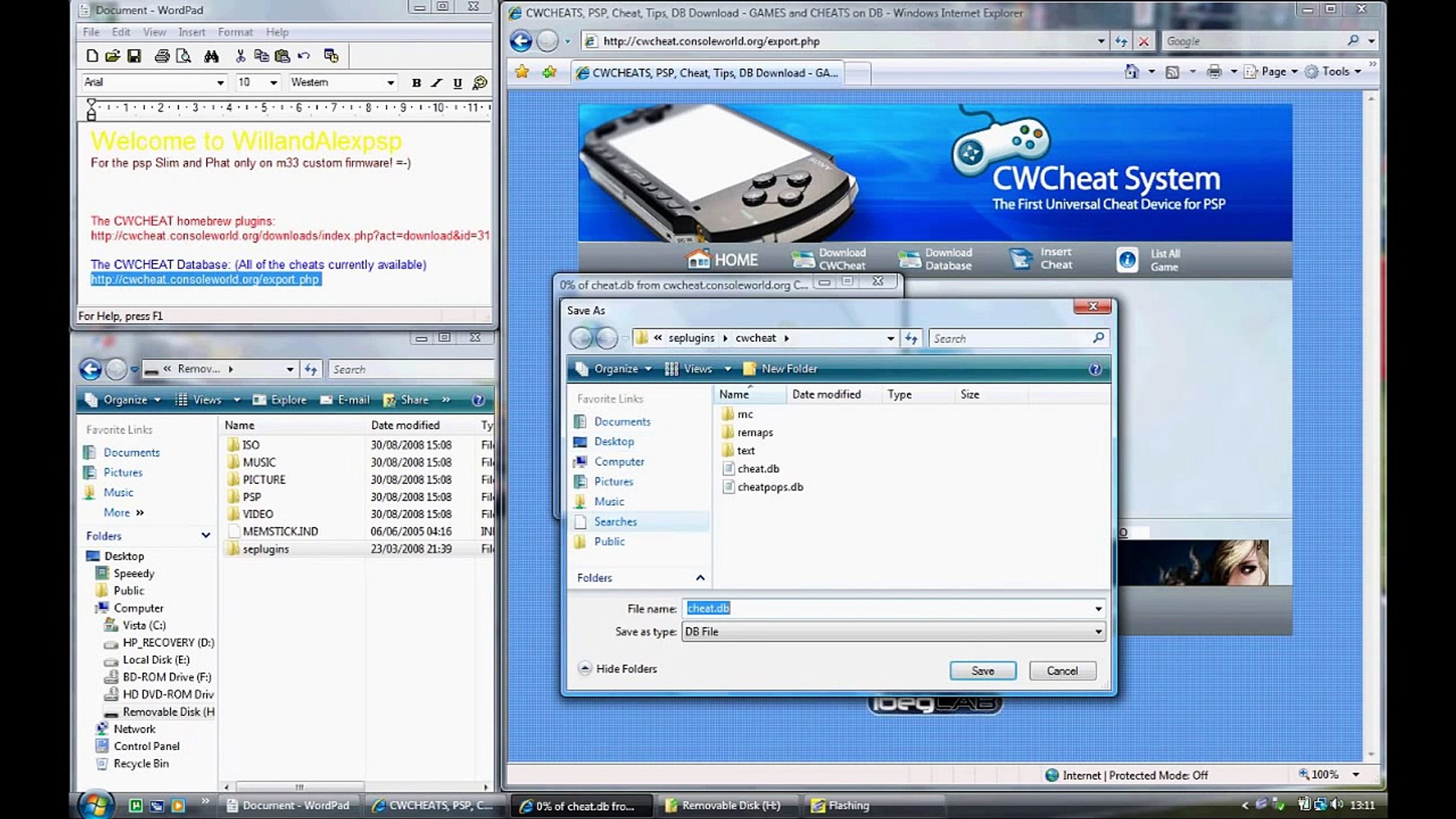Toggle Italic formatting in WordPad
Screen dimensions: 1456x819
point(437,83)
